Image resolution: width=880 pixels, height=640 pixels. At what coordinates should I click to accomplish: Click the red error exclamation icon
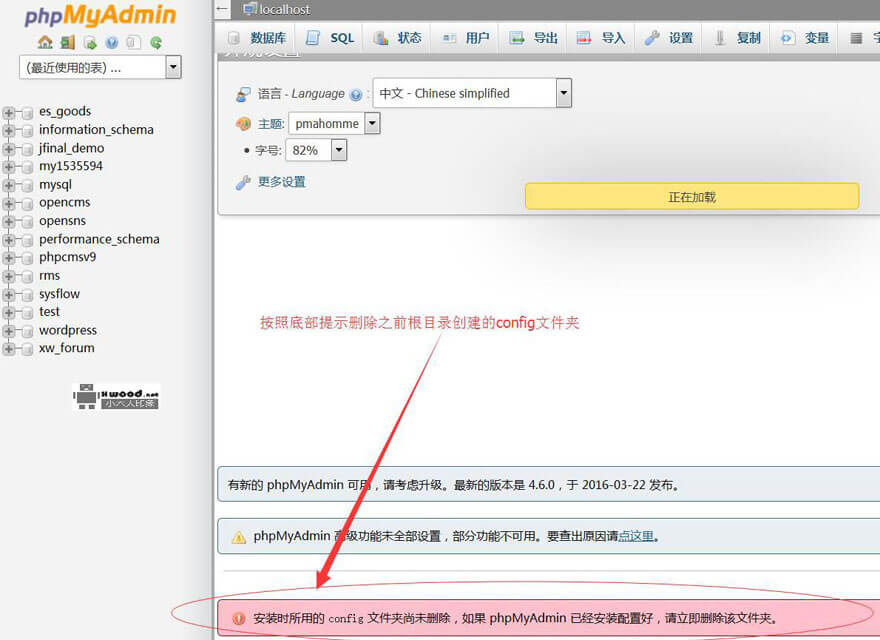pyautogui.click(x=239, y=618)
